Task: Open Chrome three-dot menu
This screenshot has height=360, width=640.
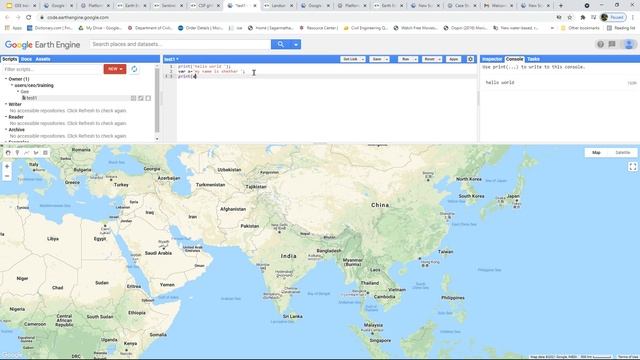Action: coord(633,18)
